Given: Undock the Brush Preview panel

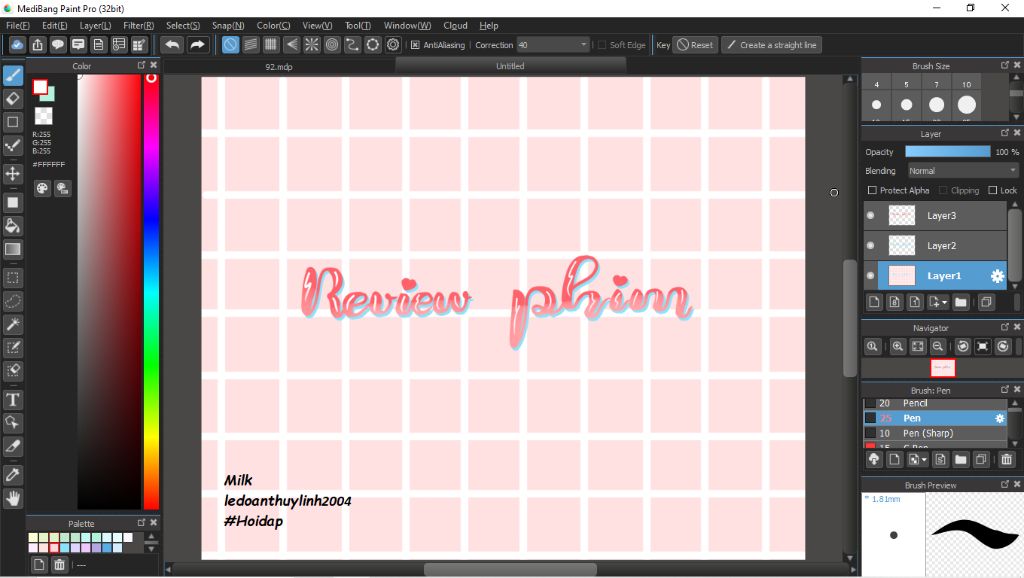Looking at the screenshot, I should click(x=1005, y=485).
